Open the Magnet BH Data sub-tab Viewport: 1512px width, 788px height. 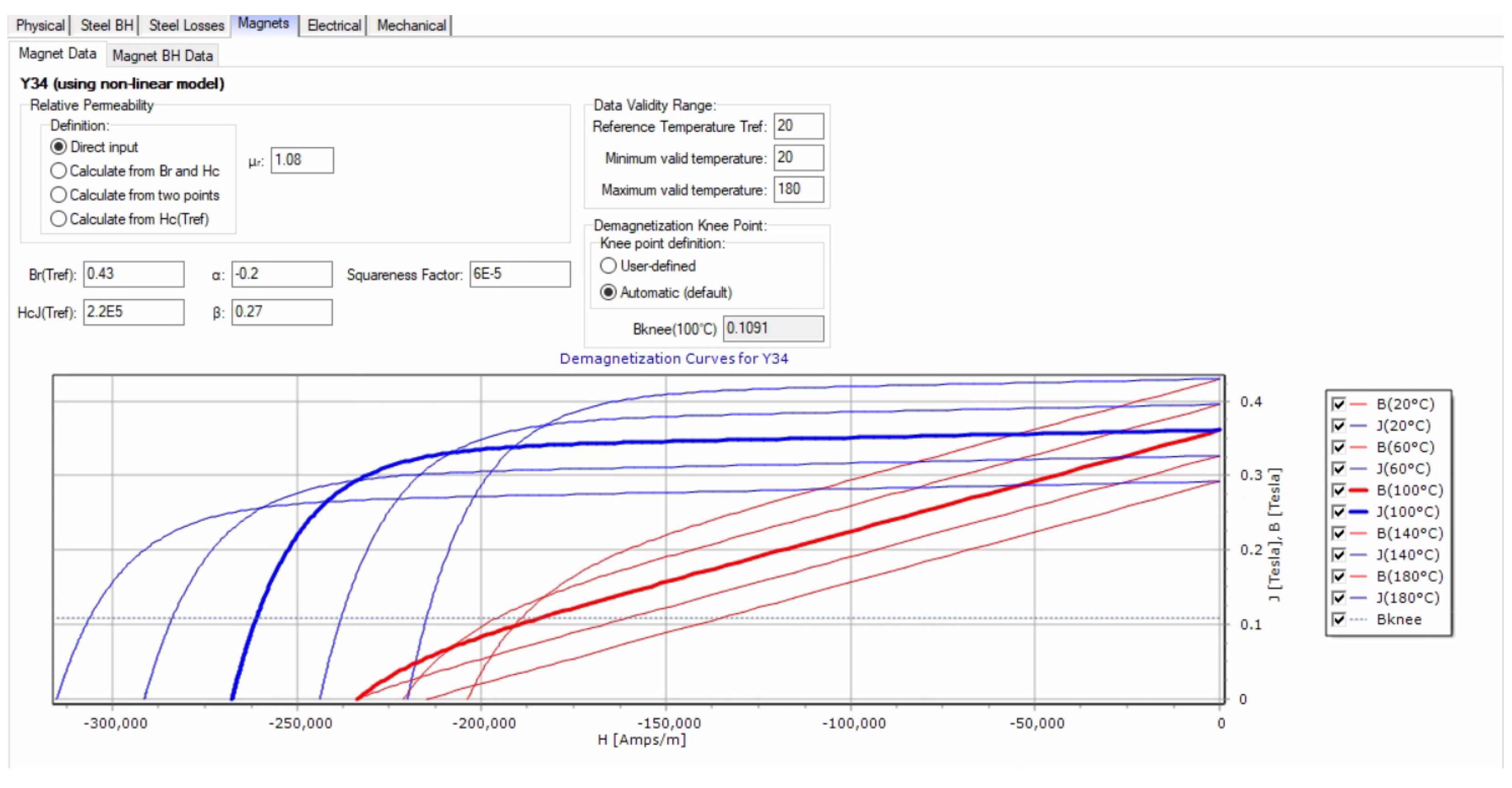(162, 56)
